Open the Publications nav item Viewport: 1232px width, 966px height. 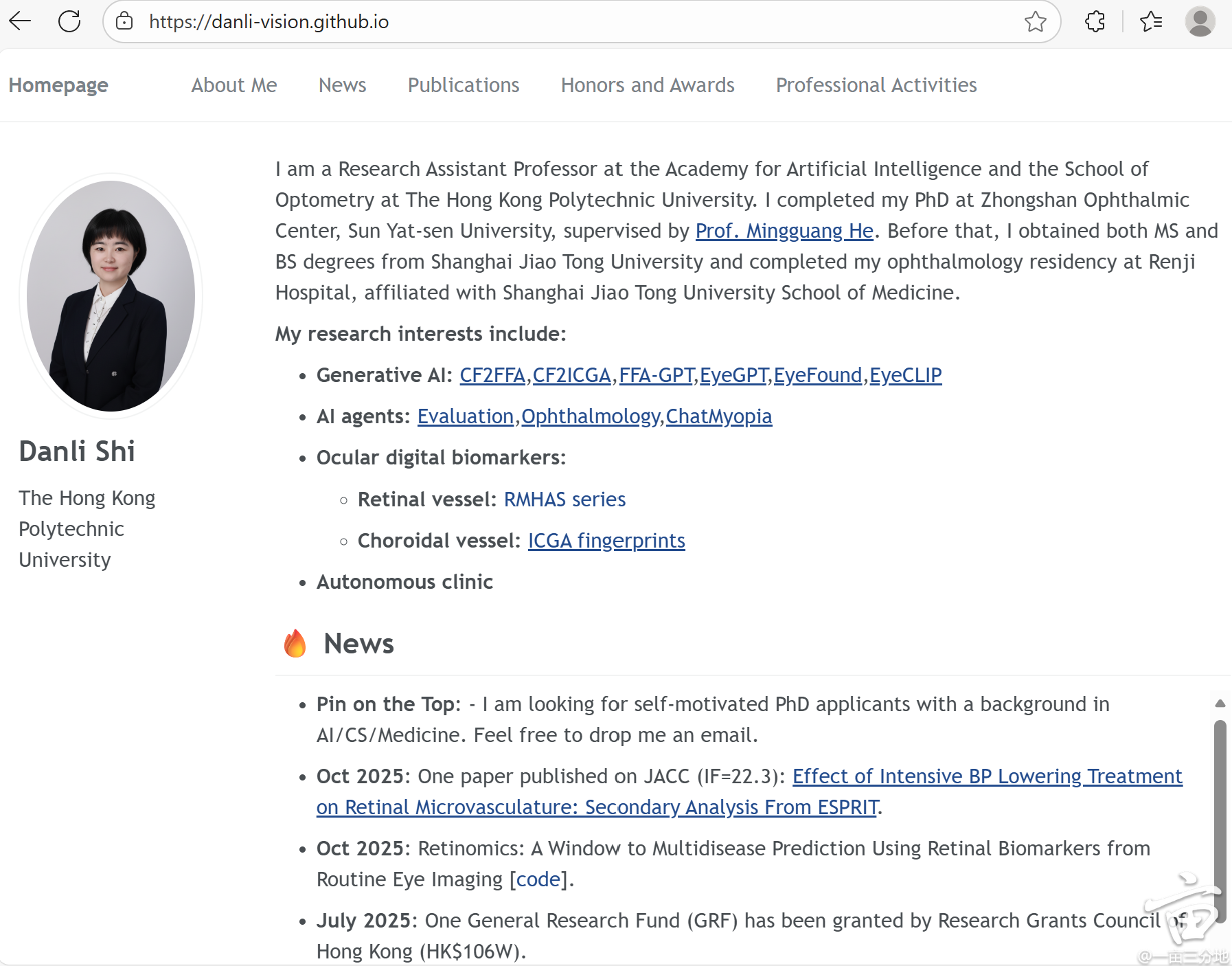point(464,85)
